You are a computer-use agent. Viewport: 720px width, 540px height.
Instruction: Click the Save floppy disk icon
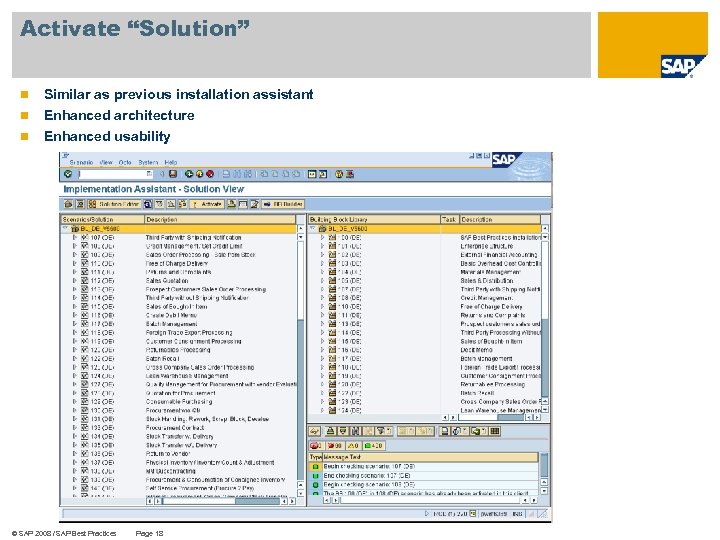(x=173, y=174)
